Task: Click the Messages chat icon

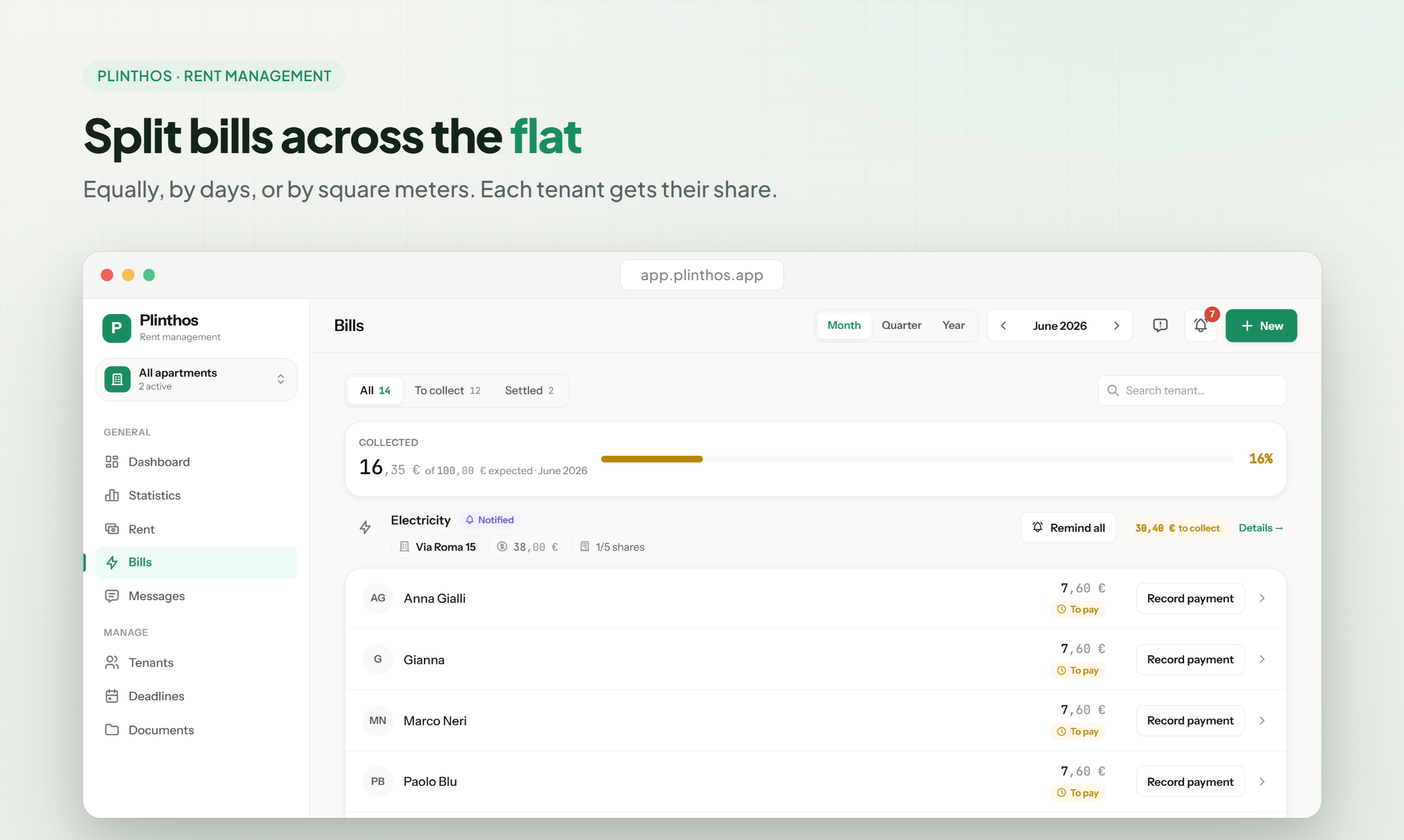Action: [112, 596]
